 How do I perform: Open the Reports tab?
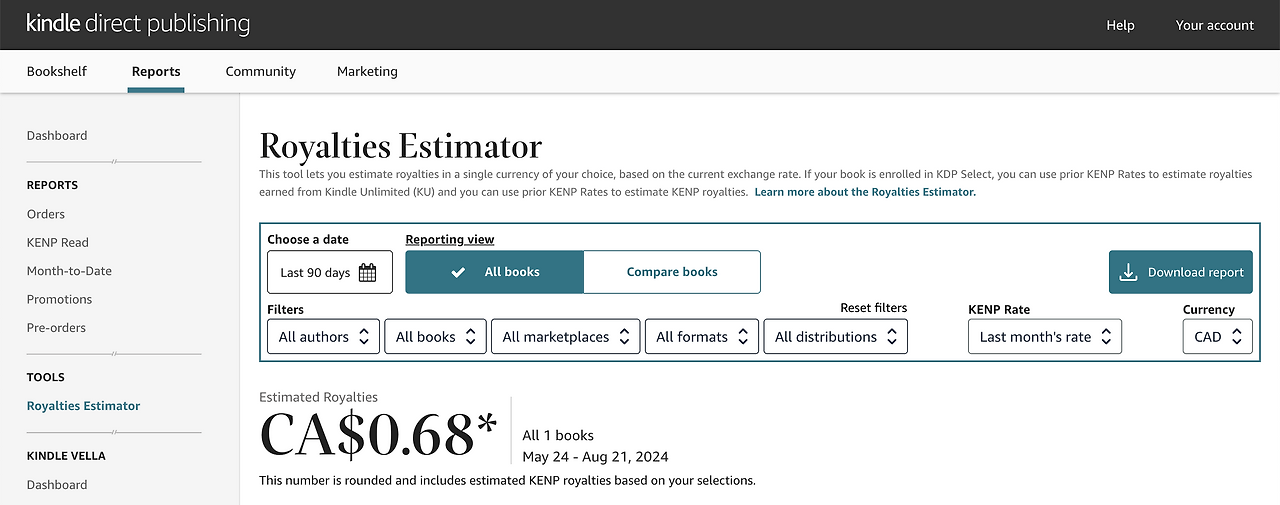point(156,71)
